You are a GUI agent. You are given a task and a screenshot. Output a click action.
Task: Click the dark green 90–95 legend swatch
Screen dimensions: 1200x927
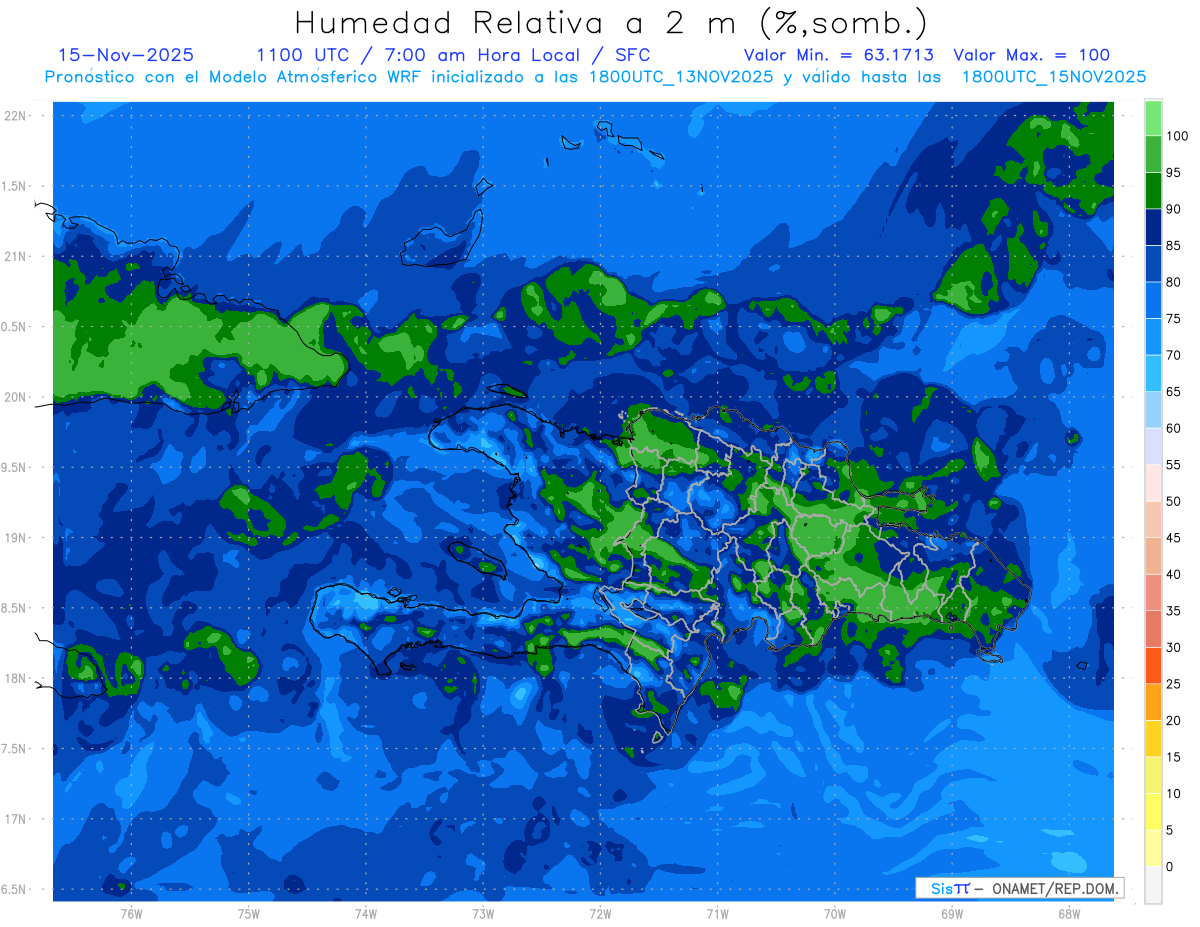coord(1153,191)
